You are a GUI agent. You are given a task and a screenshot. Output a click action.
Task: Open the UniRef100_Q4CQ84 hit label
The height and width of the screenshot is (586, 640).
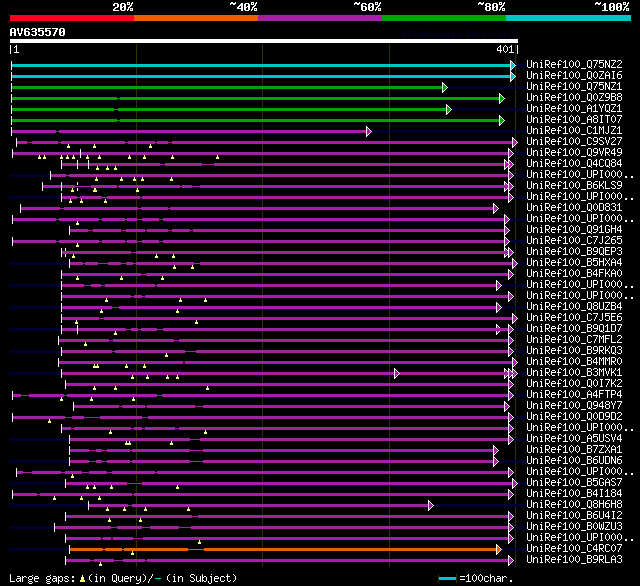(574, 163)
